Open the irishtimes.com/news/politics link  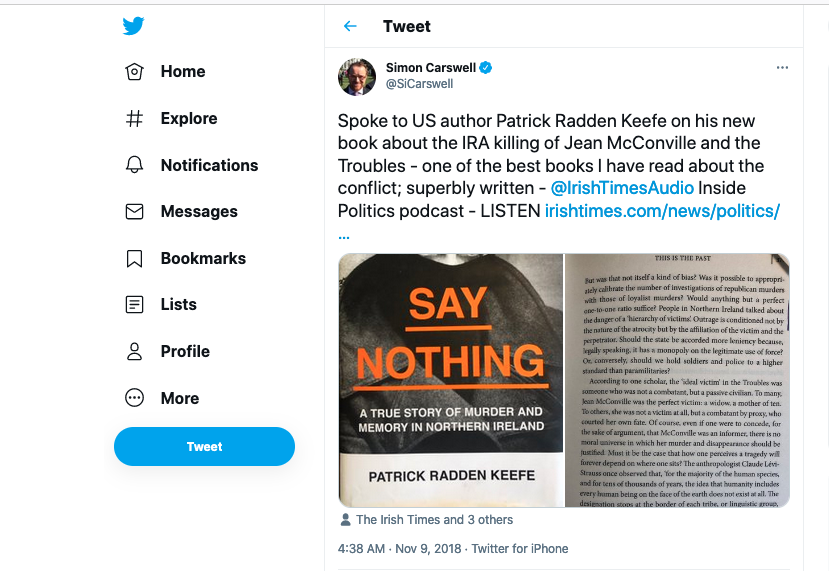(x=662, y=211)
